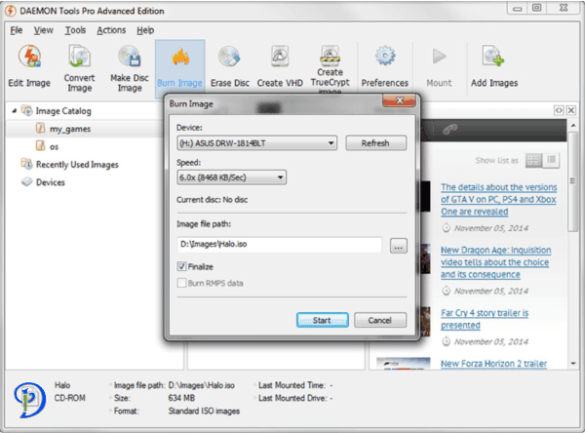This screenshot has height=433, width=585.
Task: Click Refresh device list button
Action: (376, 143)
